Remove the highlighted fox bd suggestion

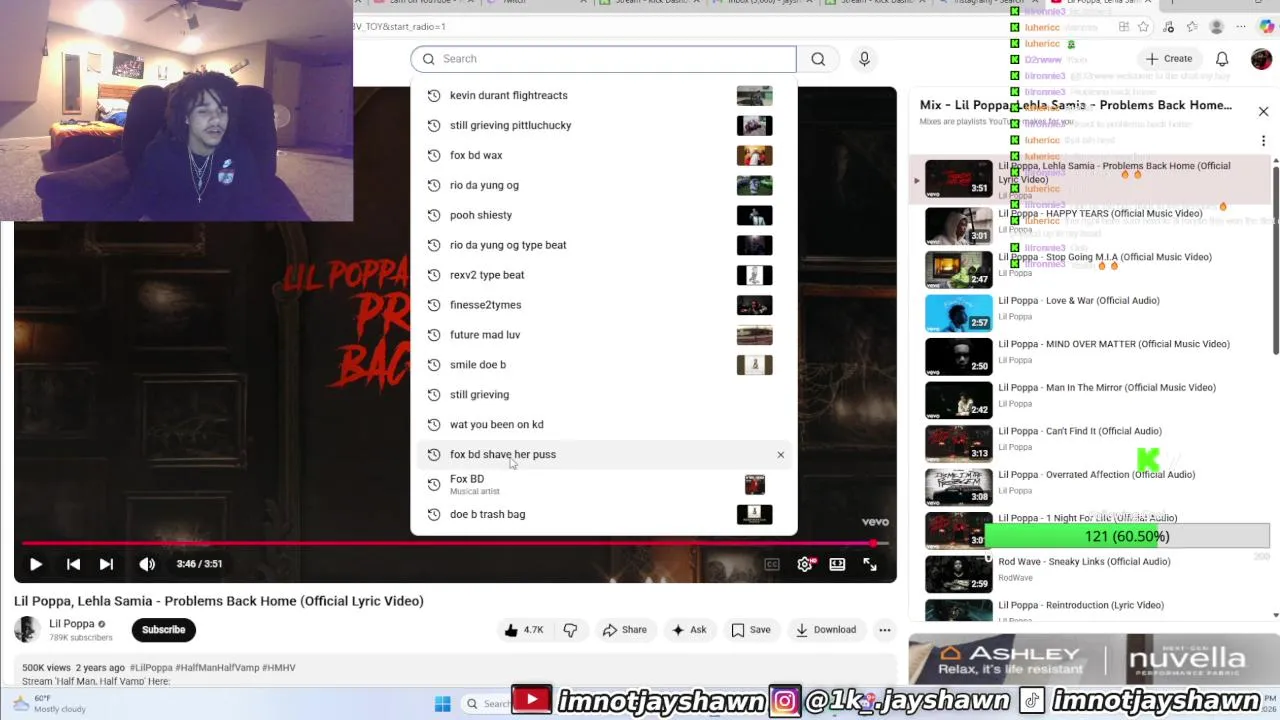point(781,455)
